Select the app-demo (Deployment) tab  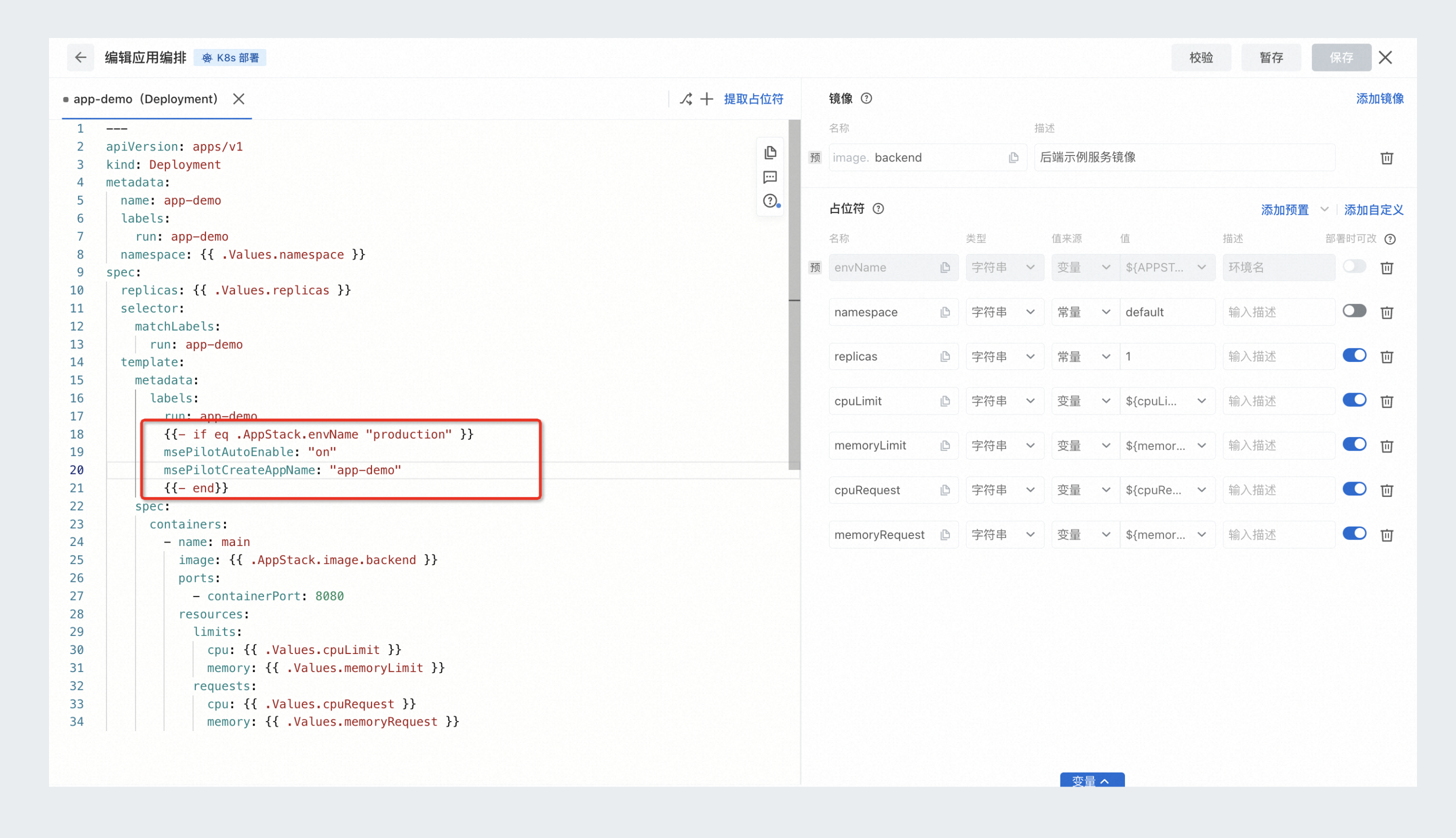pyautogui.click(x=145, y=99)
